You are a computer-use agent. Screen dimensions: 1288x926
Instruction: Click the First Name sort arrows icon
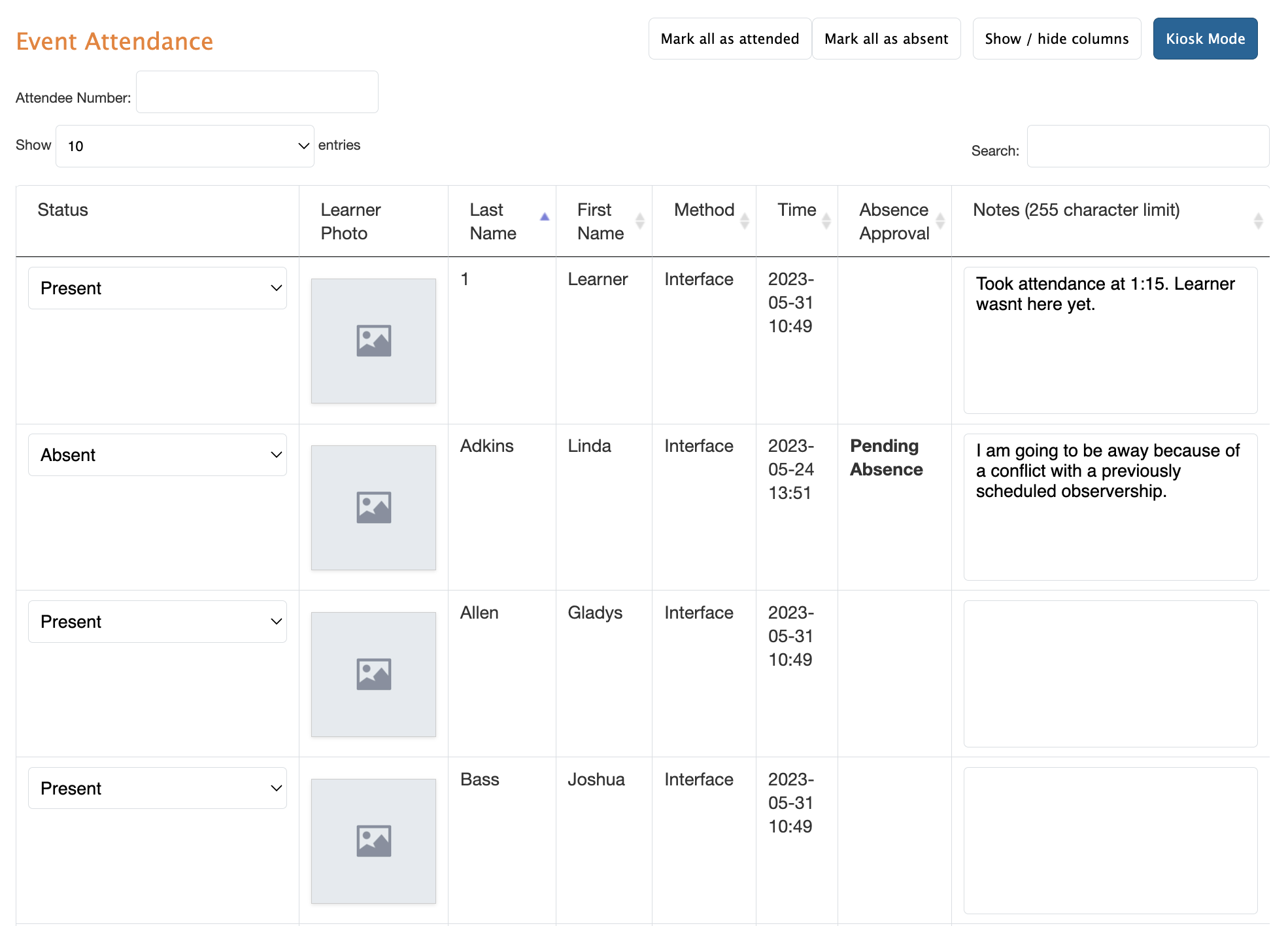pos(639,222)
